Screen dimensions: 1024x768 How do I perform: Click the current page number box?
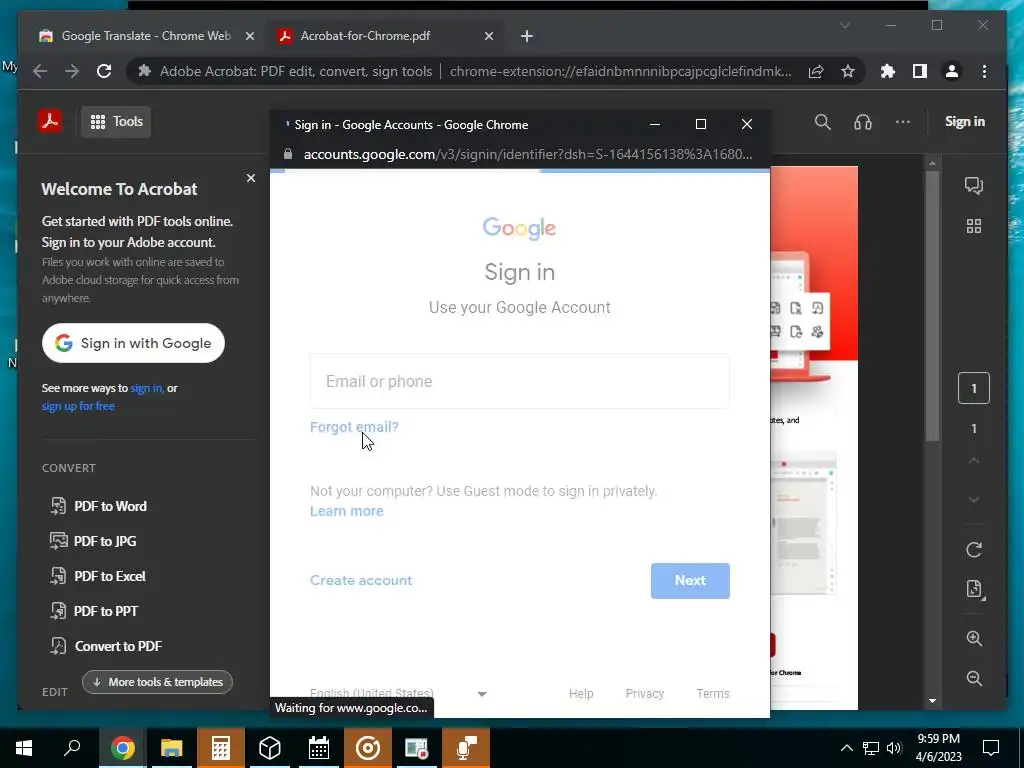974,389
